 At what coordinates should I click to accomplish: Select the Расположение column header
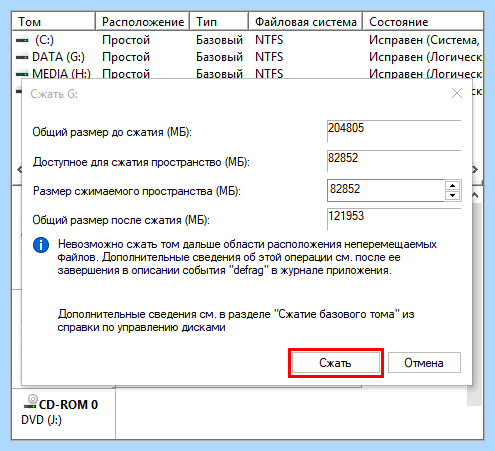tap(143, 22)
